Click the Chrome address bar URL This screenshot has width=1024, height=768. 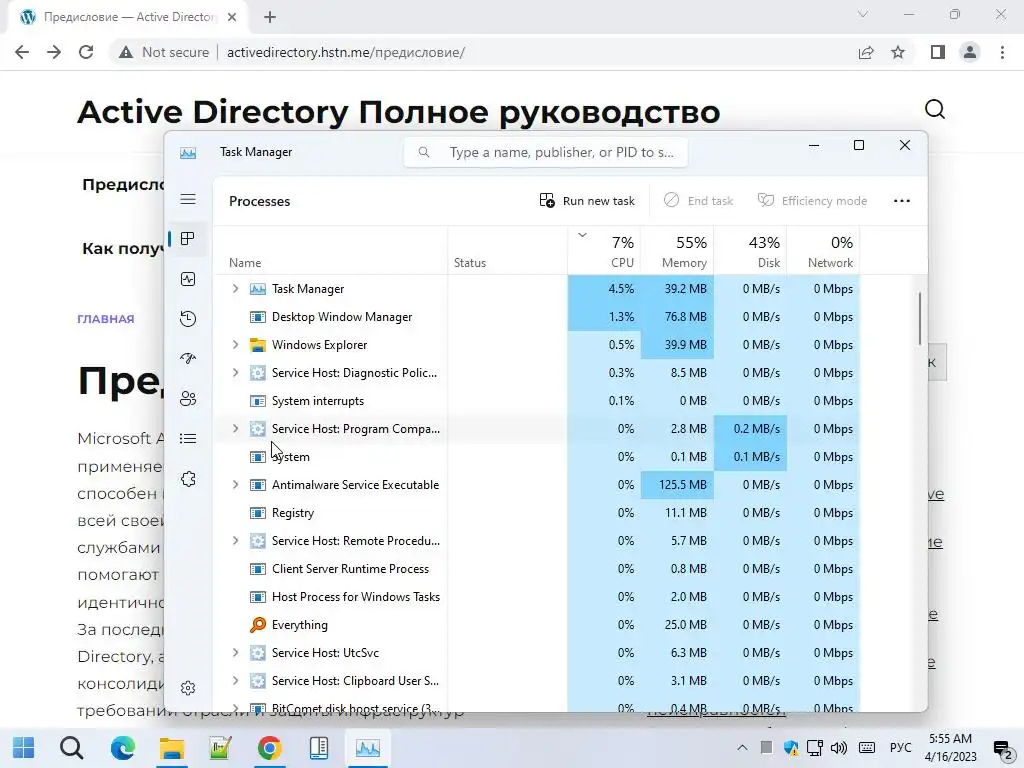pos(345,52)
